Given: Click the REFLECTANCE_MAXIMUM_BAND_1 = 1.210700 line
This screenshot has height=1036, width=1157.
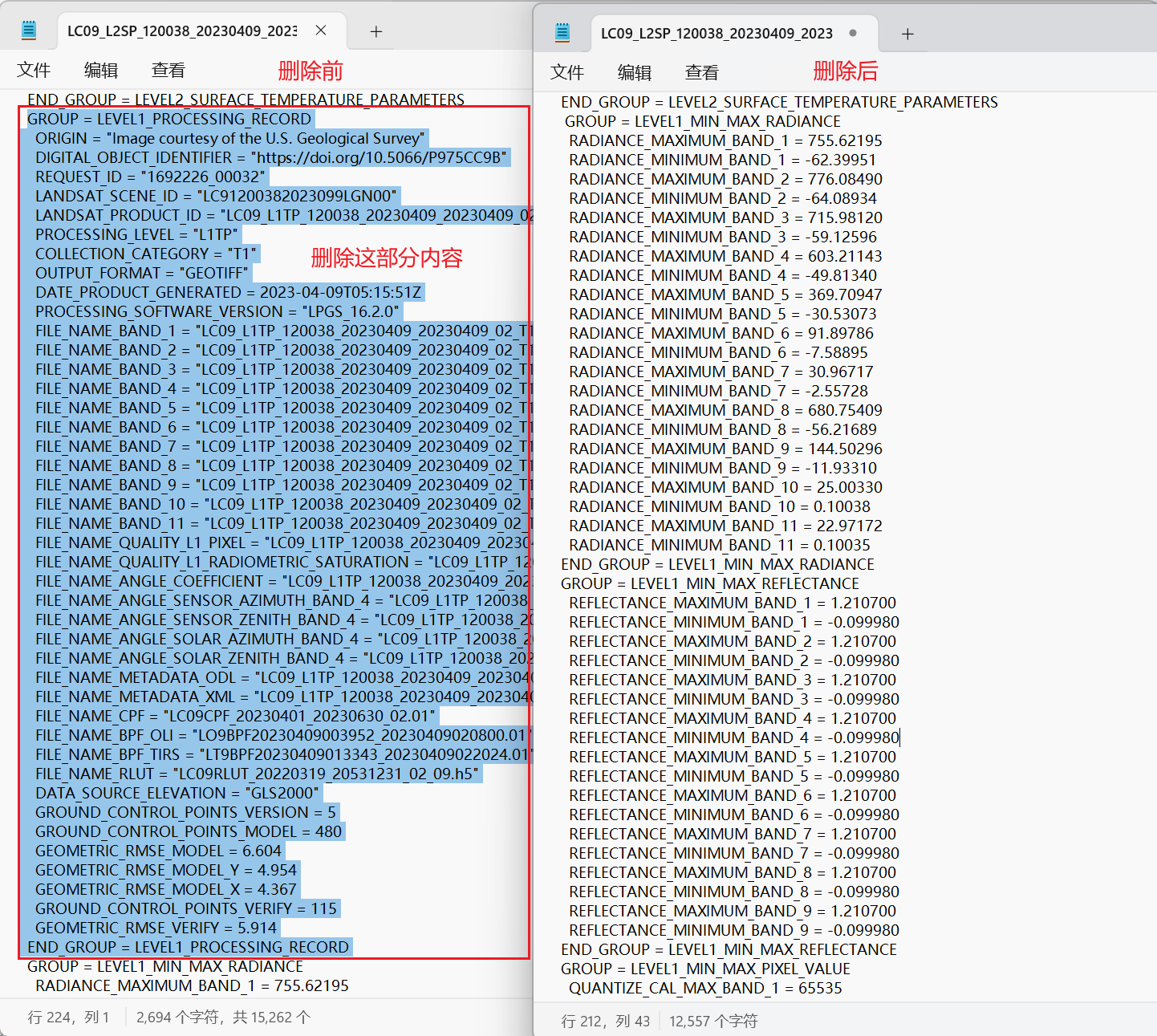Looking at the screenshot, I should 733,603.
